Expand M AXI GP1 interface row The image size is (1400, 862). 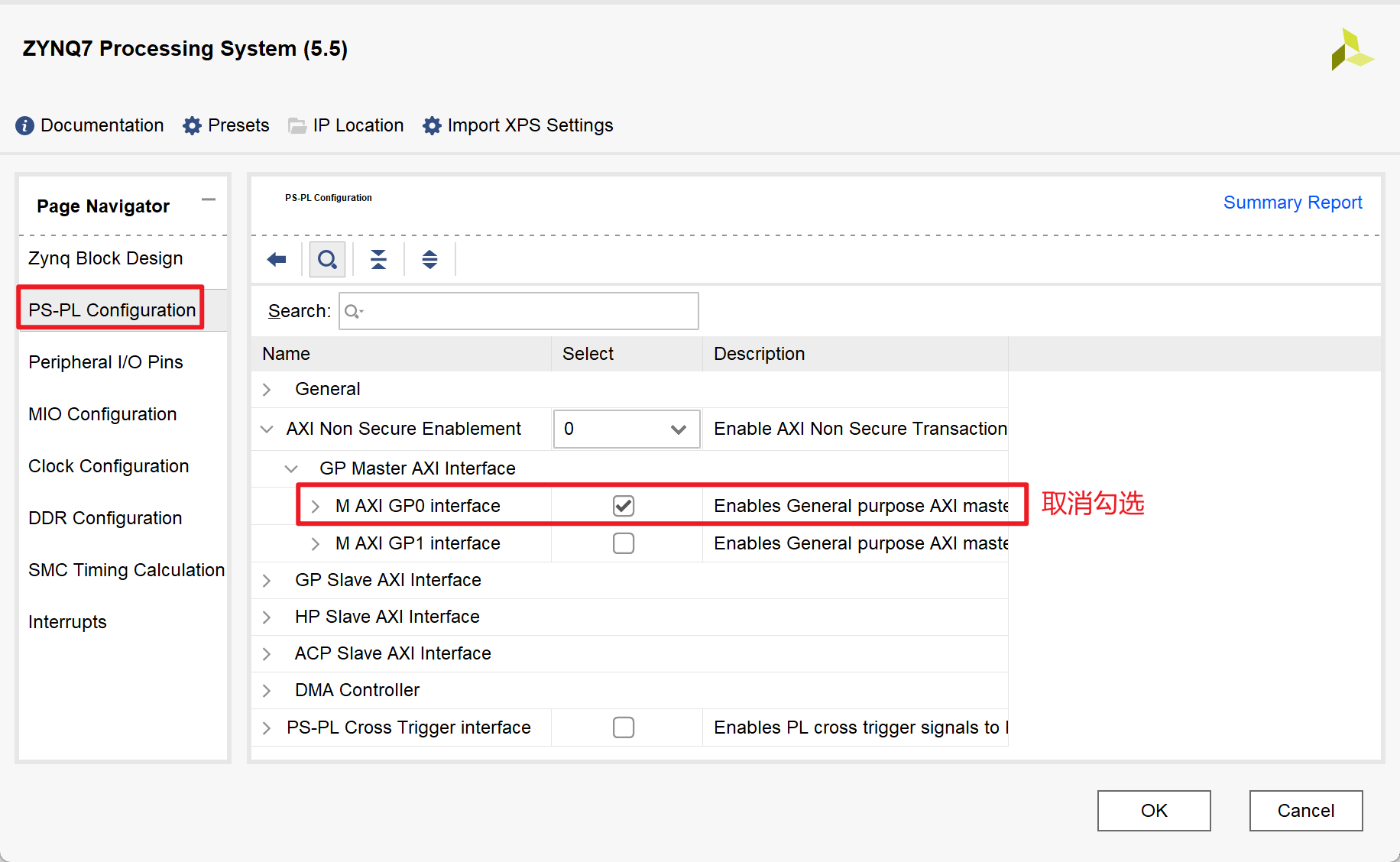[x=315, y=544]
